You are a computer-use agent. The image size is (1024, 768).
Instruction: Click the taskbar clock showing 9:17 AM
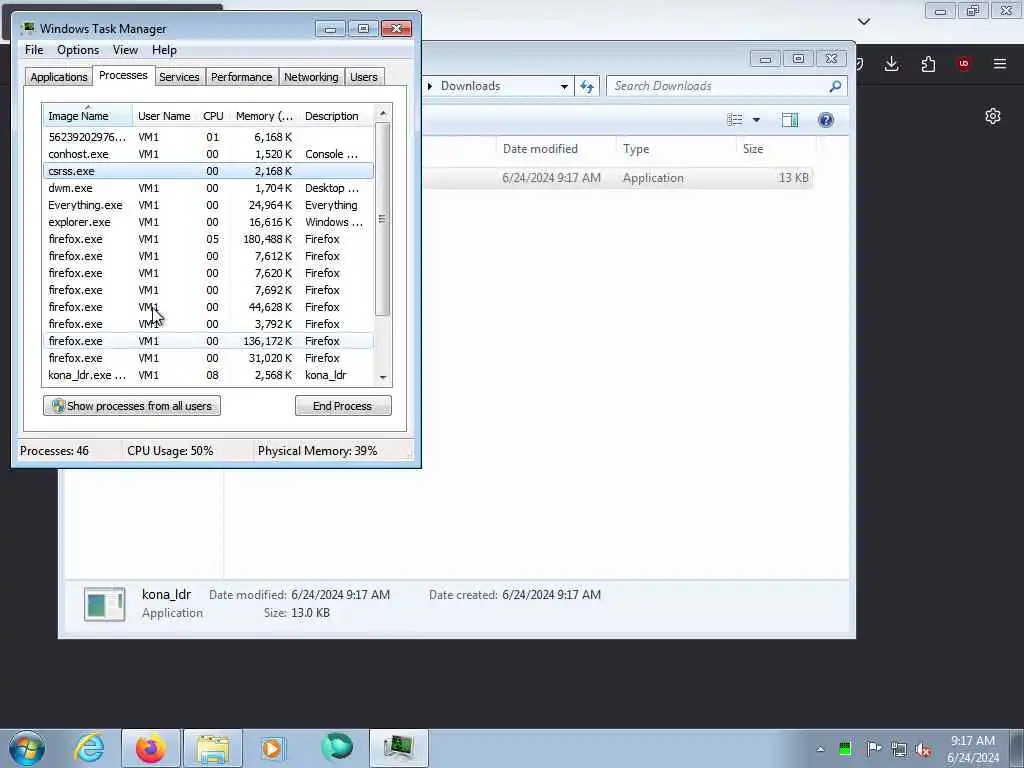click(x=973, y=749)
